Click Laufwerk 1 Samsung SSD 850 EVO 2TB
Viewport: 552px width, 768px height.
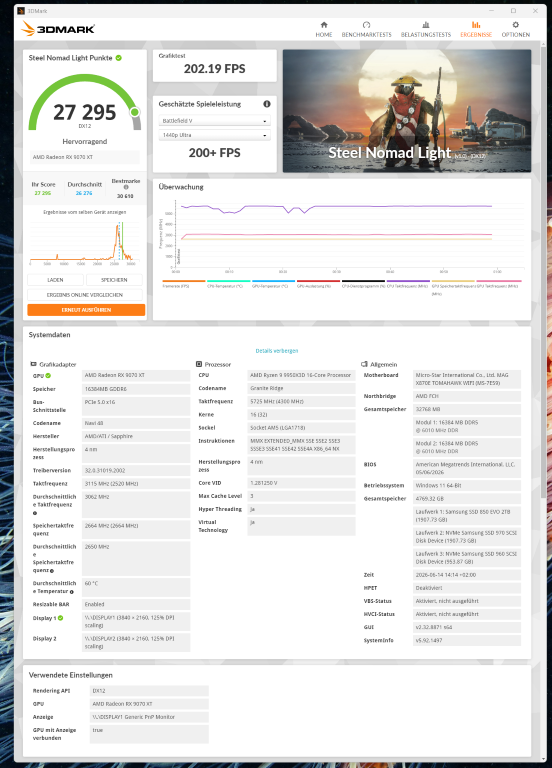tap(467, 516)
